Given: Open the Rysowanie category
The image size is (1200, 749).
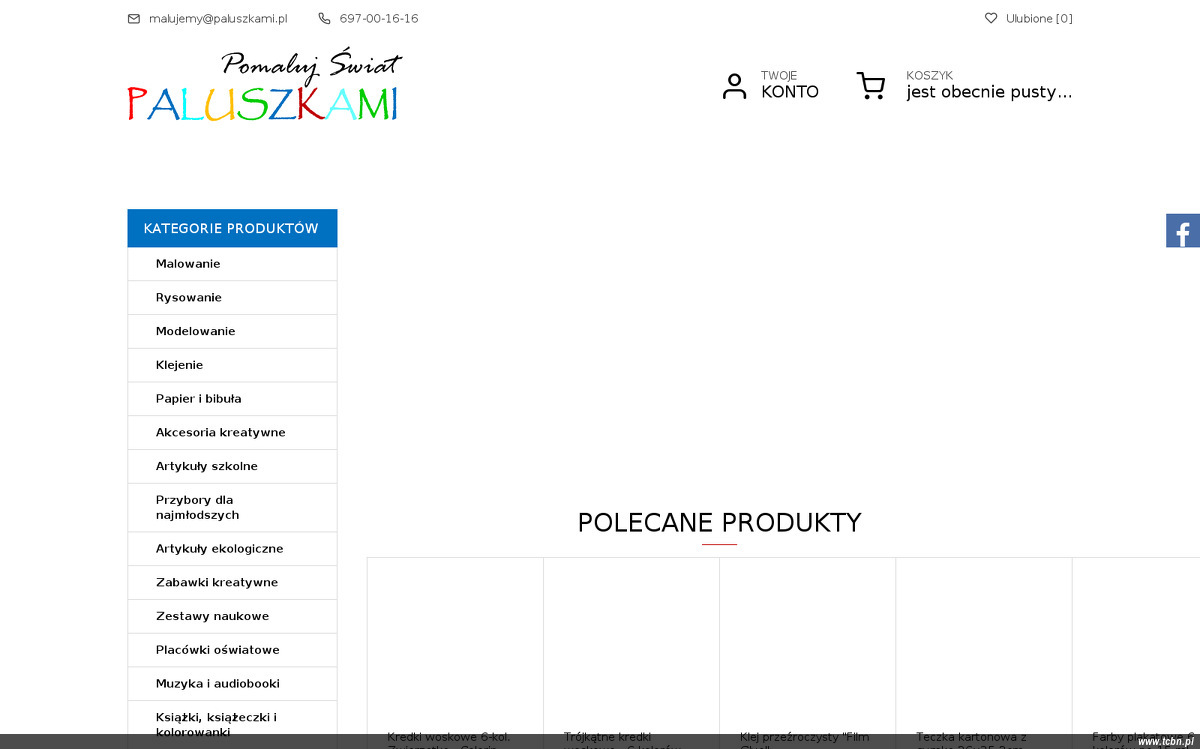Looking at the screenshot, I should [x=232, y=298].
